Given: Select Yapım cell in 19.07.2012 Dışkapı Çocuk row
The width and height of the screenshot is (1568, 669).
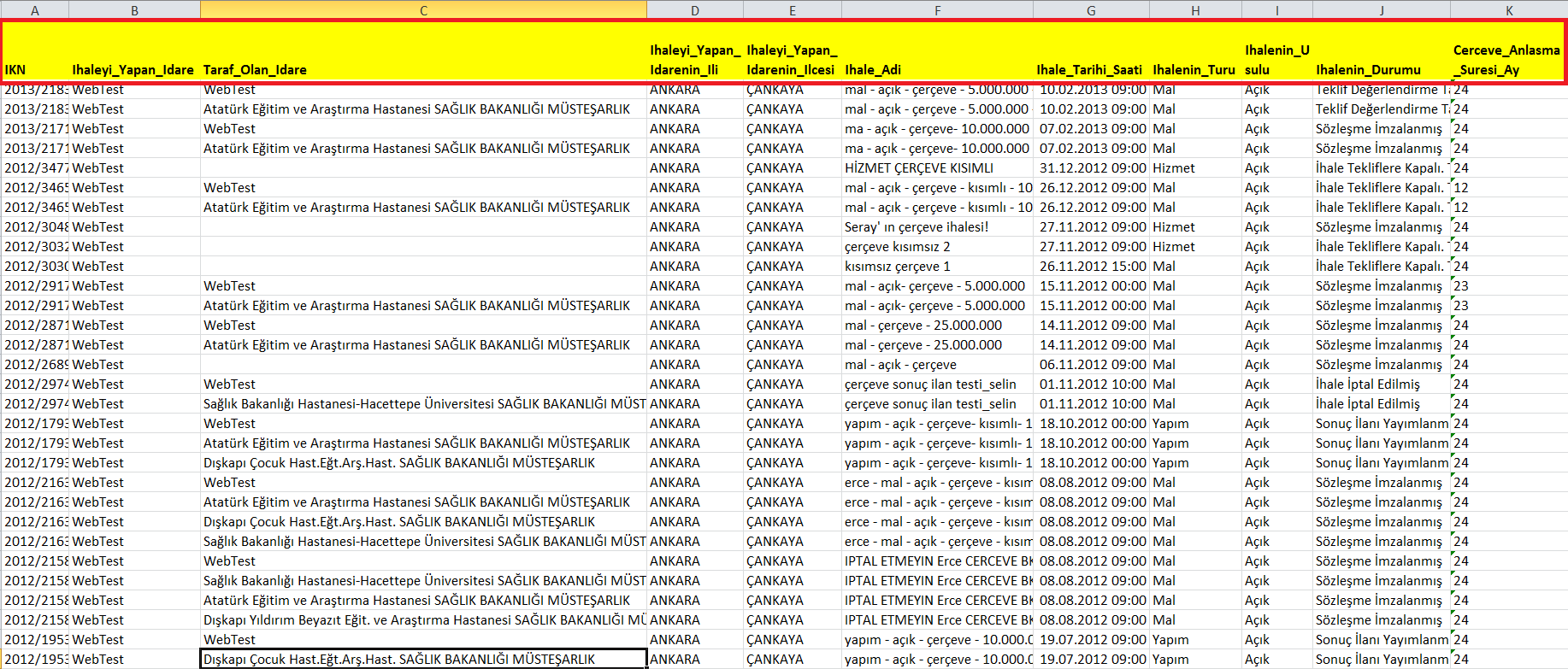Looking at the screenshot, I should point(1195,660).
